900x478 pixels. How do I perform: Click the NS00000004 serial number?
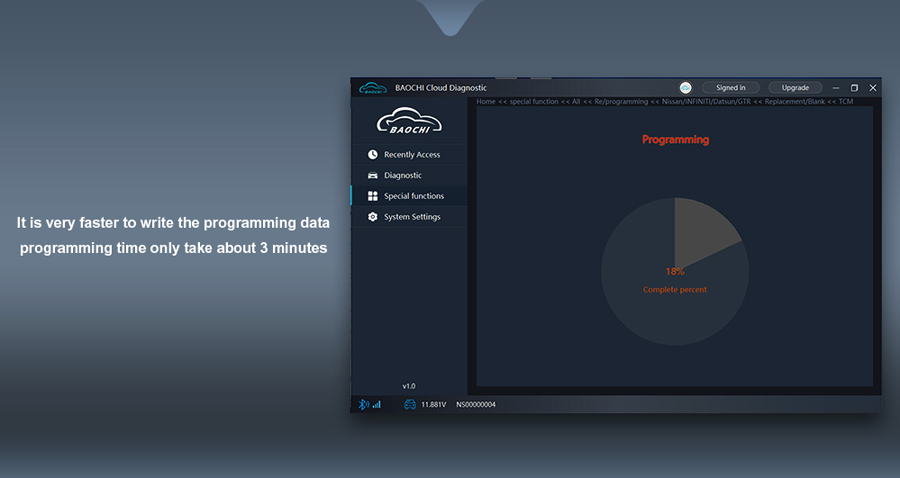click(x=476, y=405)
